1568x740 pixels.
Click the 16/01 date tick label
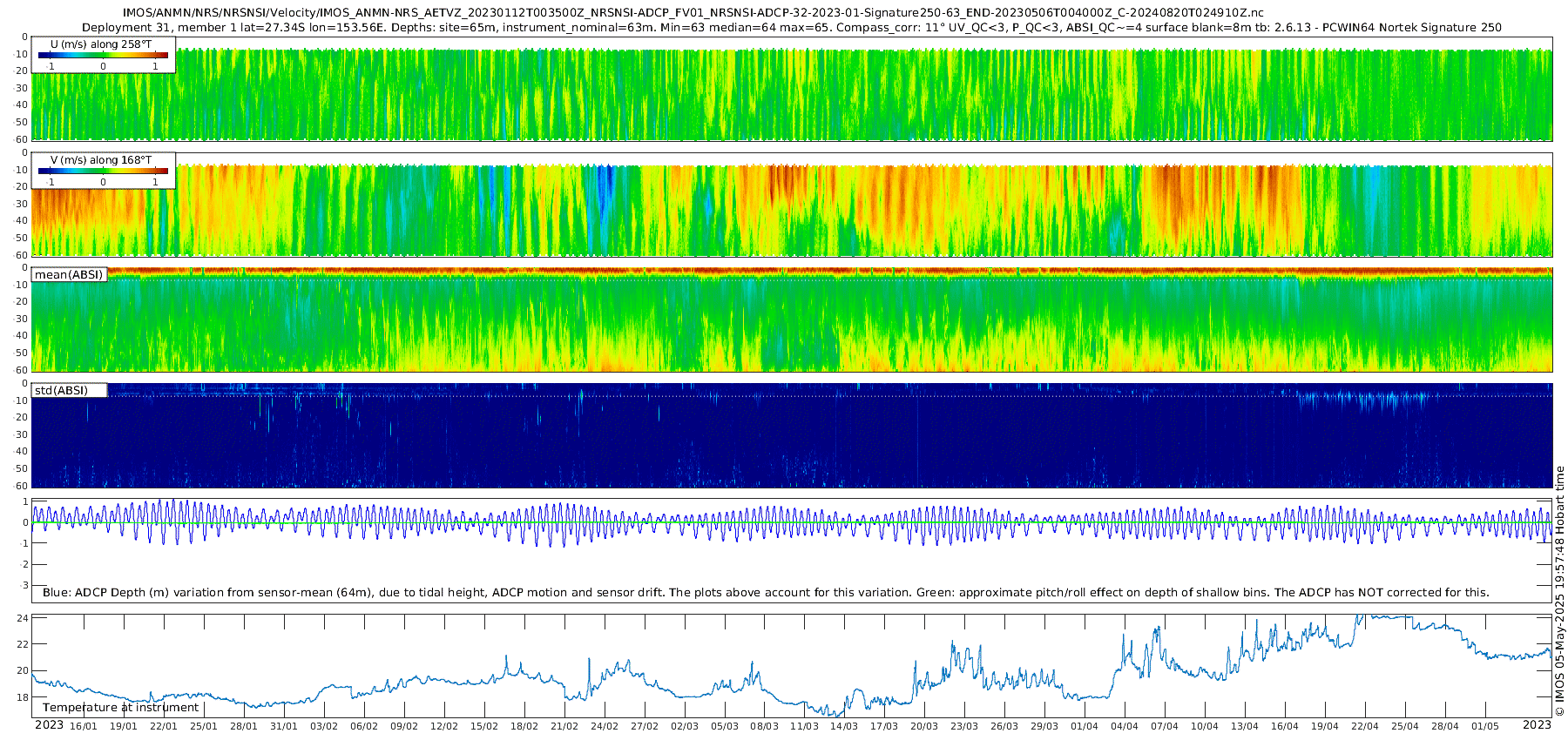point(84,727)
